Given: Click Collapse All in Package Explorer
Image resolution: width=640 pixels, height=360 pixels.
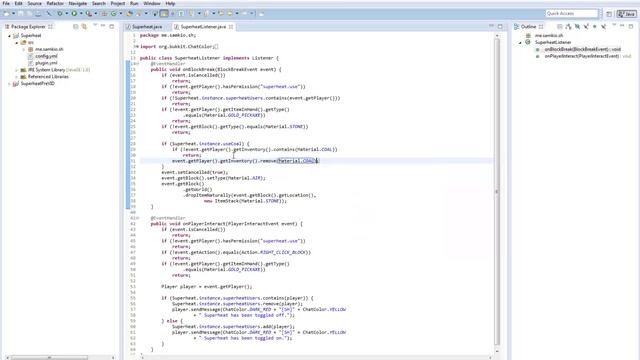Looking at the screenshot, I should click(x=76, y=27).
